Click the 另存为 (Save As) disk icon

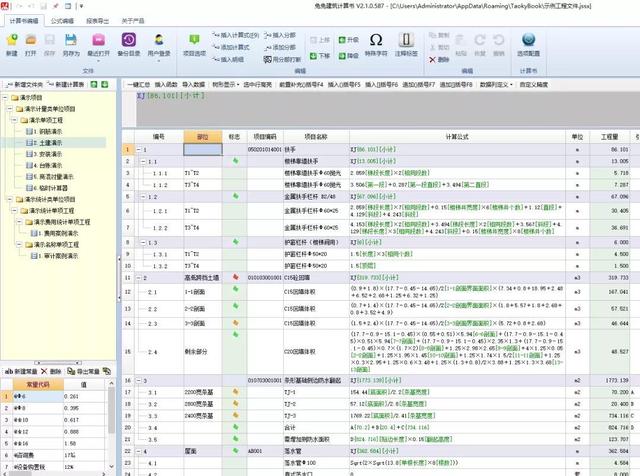(x=71, y=40)
